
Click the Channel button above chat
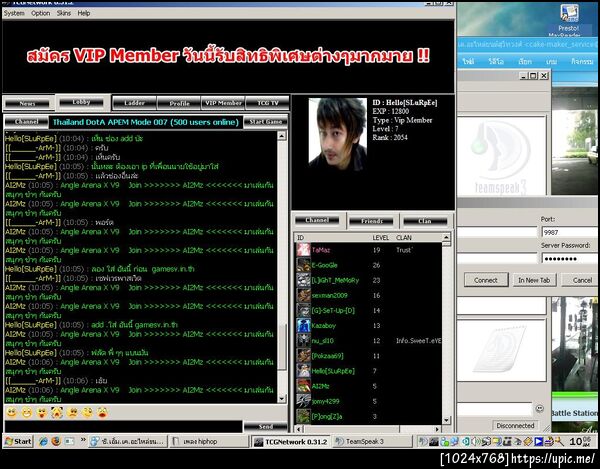[26, 122]
